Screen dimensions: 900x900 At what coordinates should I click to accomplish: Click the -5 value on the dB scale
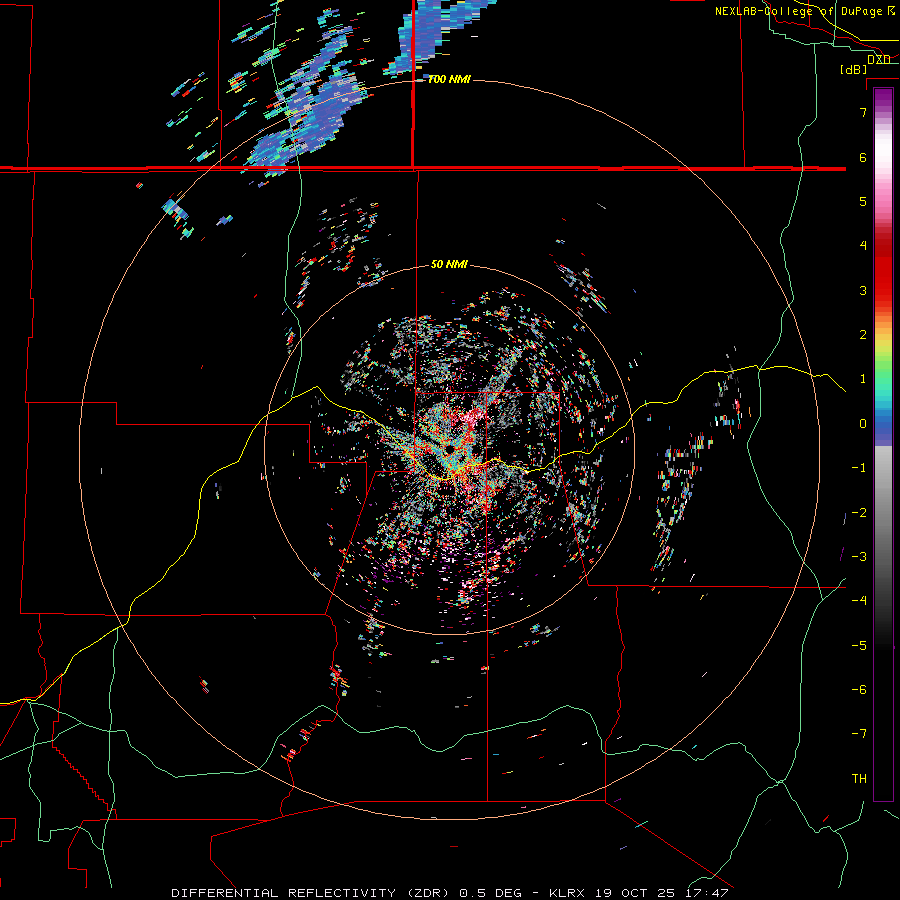[859, 646]
